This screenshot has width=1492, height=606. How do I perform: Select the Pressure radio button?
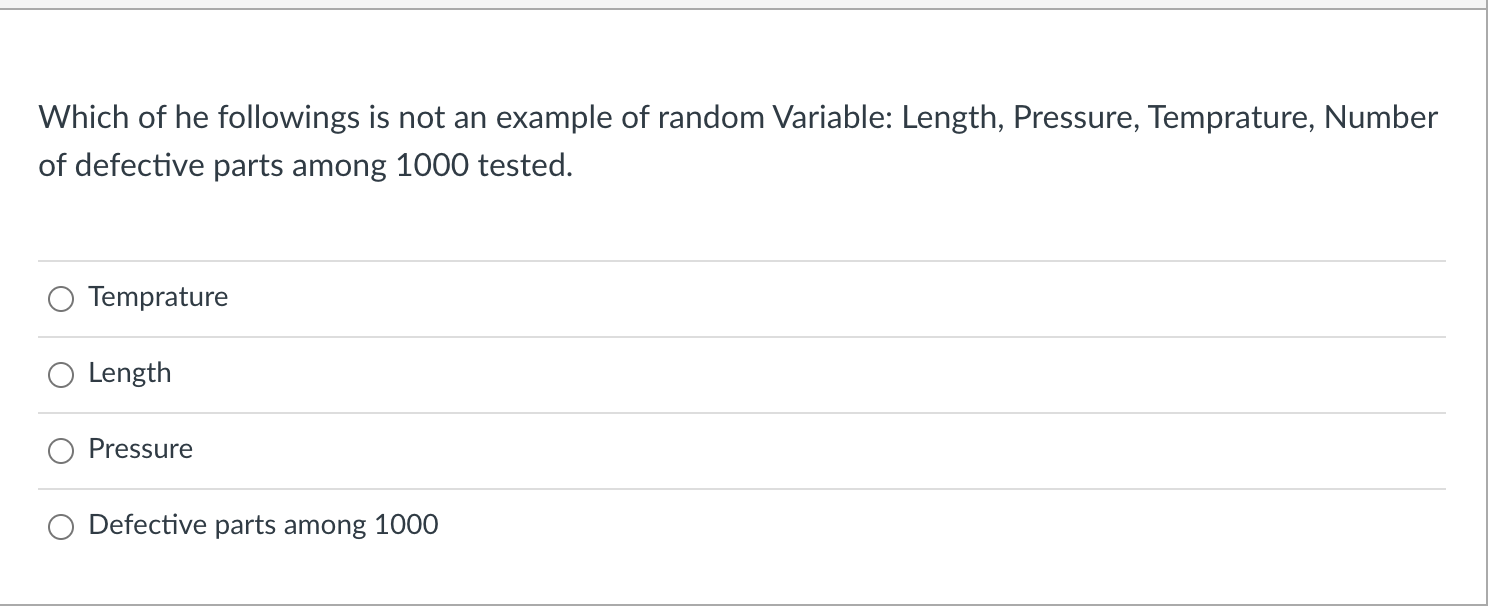(61, 449)
